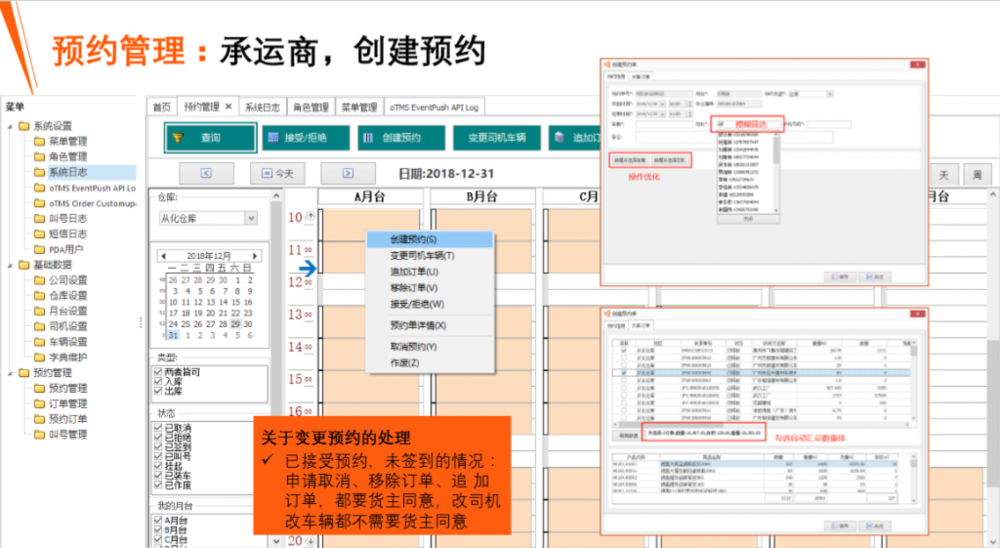Uncheck the A月台 dock checkbox
Screen dimensions: 1000x548
158,521
